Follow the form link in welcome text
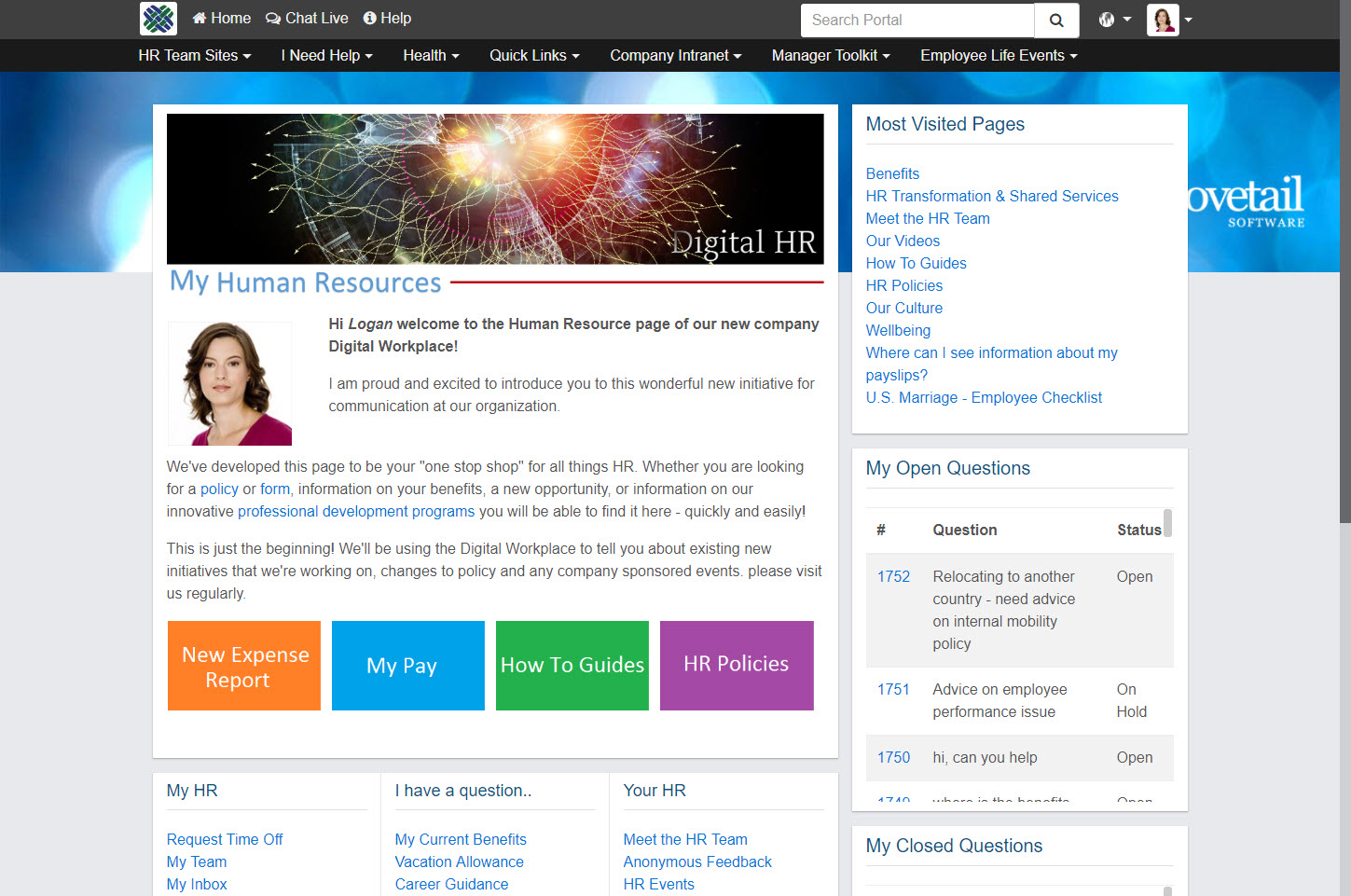Screen dimensions: 1351x896 (275, 489)
